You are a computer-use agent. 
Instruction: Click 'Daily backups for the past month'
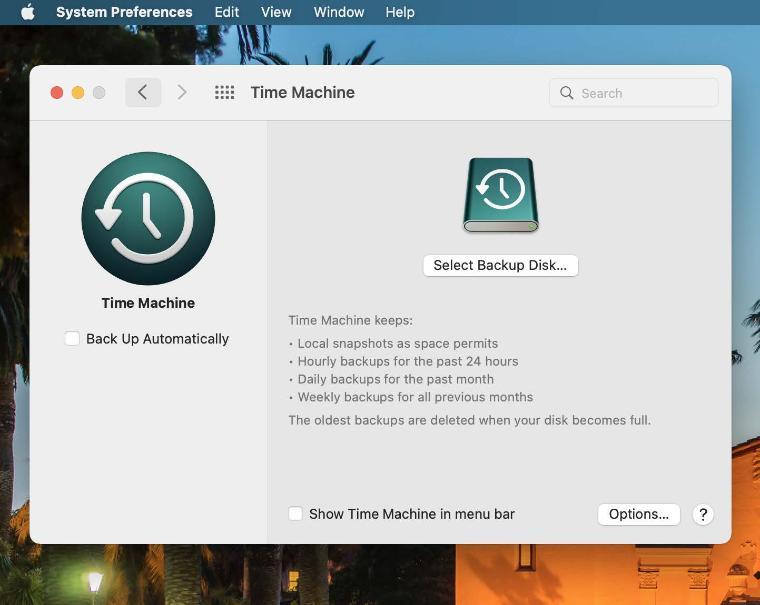(396, 379)
